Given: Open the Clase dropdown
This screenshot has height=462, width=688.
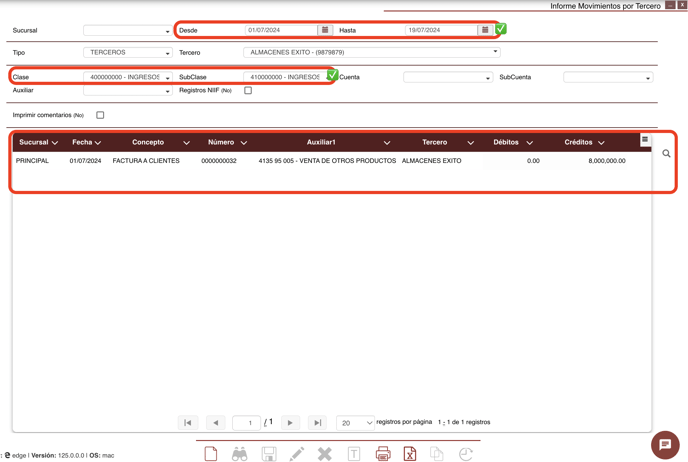Looking at the screenshot, I should point(128,77).
